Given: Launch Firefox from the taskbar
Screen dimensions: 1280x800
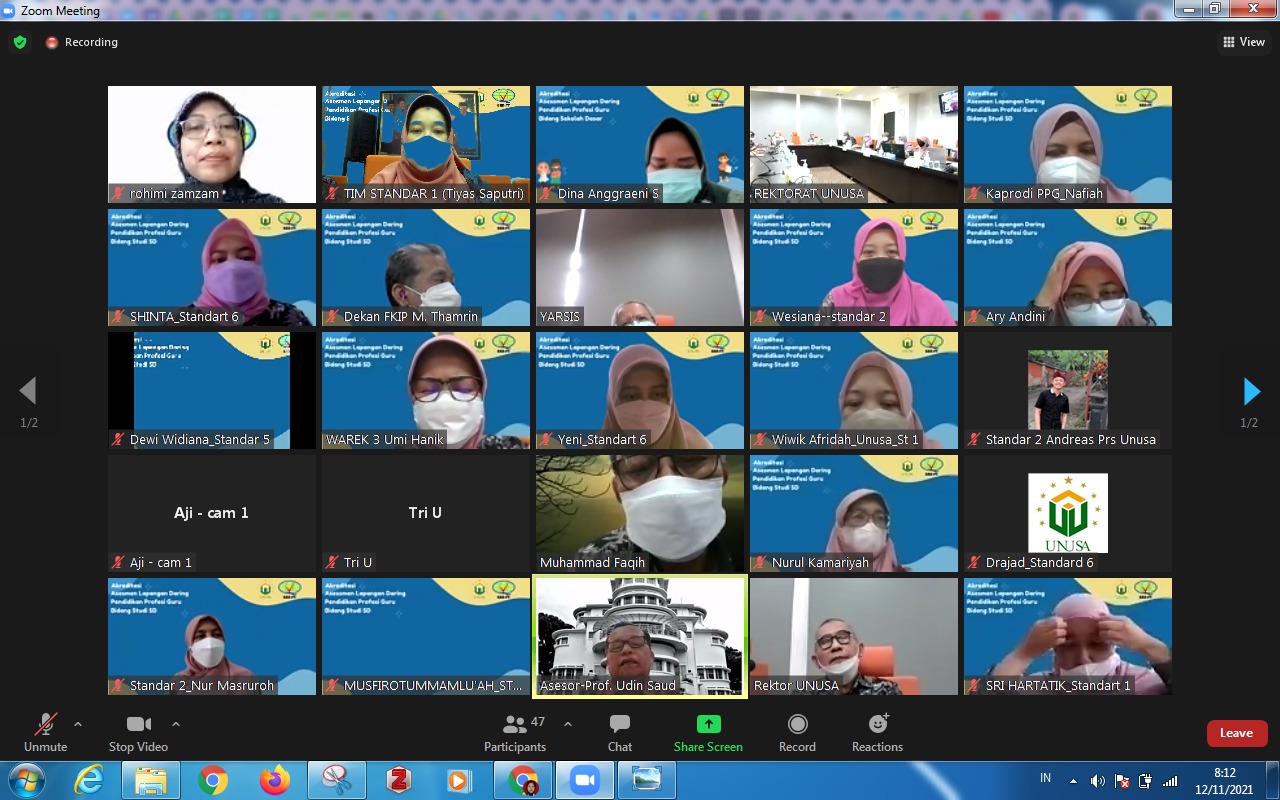Looking at the screenshot, I should tap(274, 780).
